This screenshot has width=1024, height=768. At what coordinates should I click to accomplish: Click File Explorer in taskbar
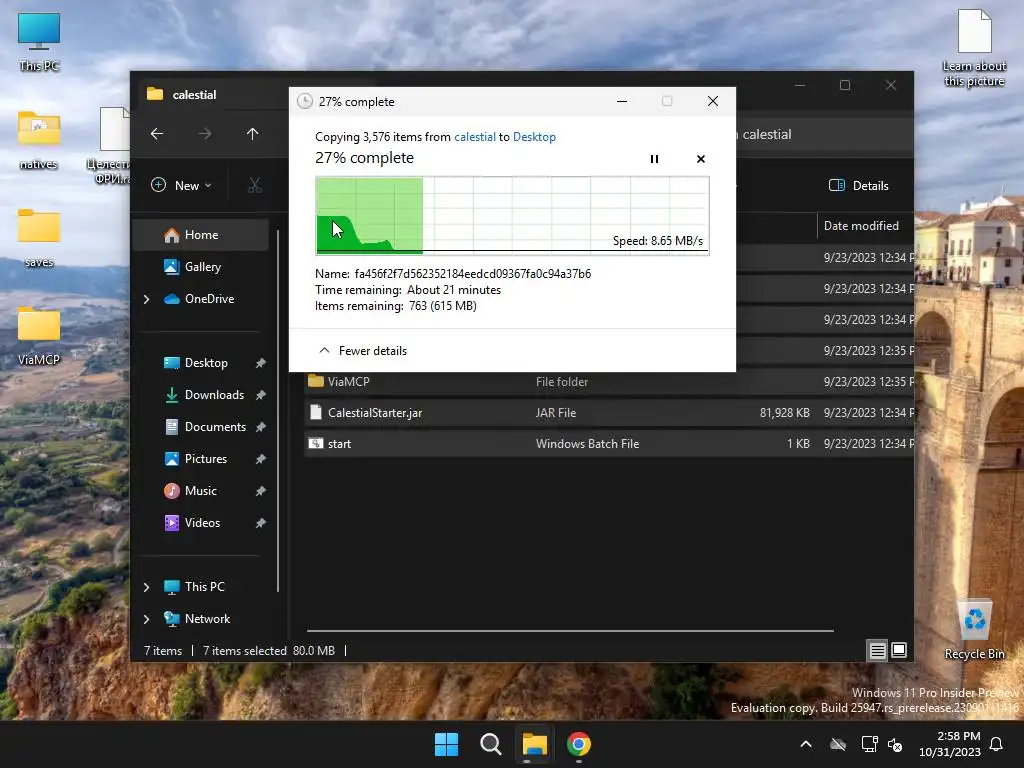[x=534, y=744]
